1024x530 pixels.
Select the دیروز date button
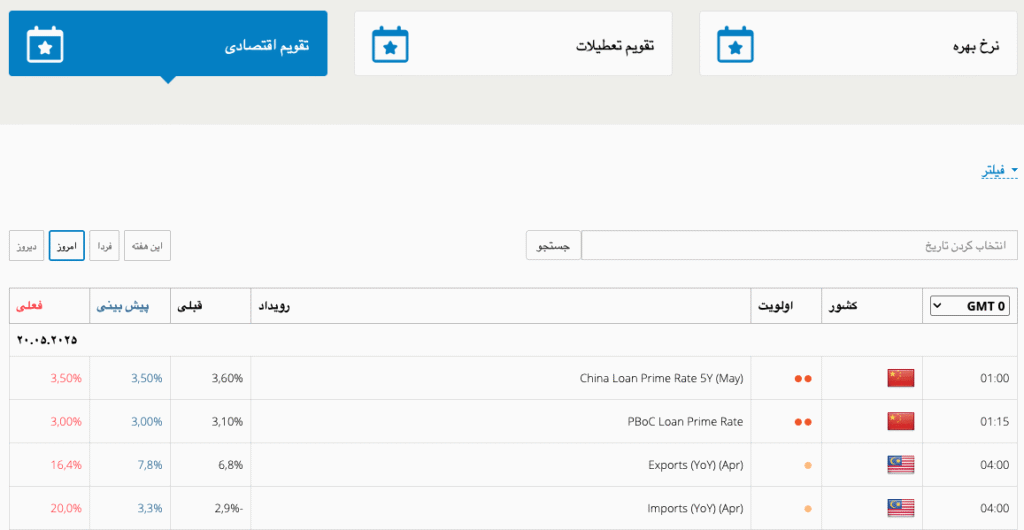[x=27, y=245]
